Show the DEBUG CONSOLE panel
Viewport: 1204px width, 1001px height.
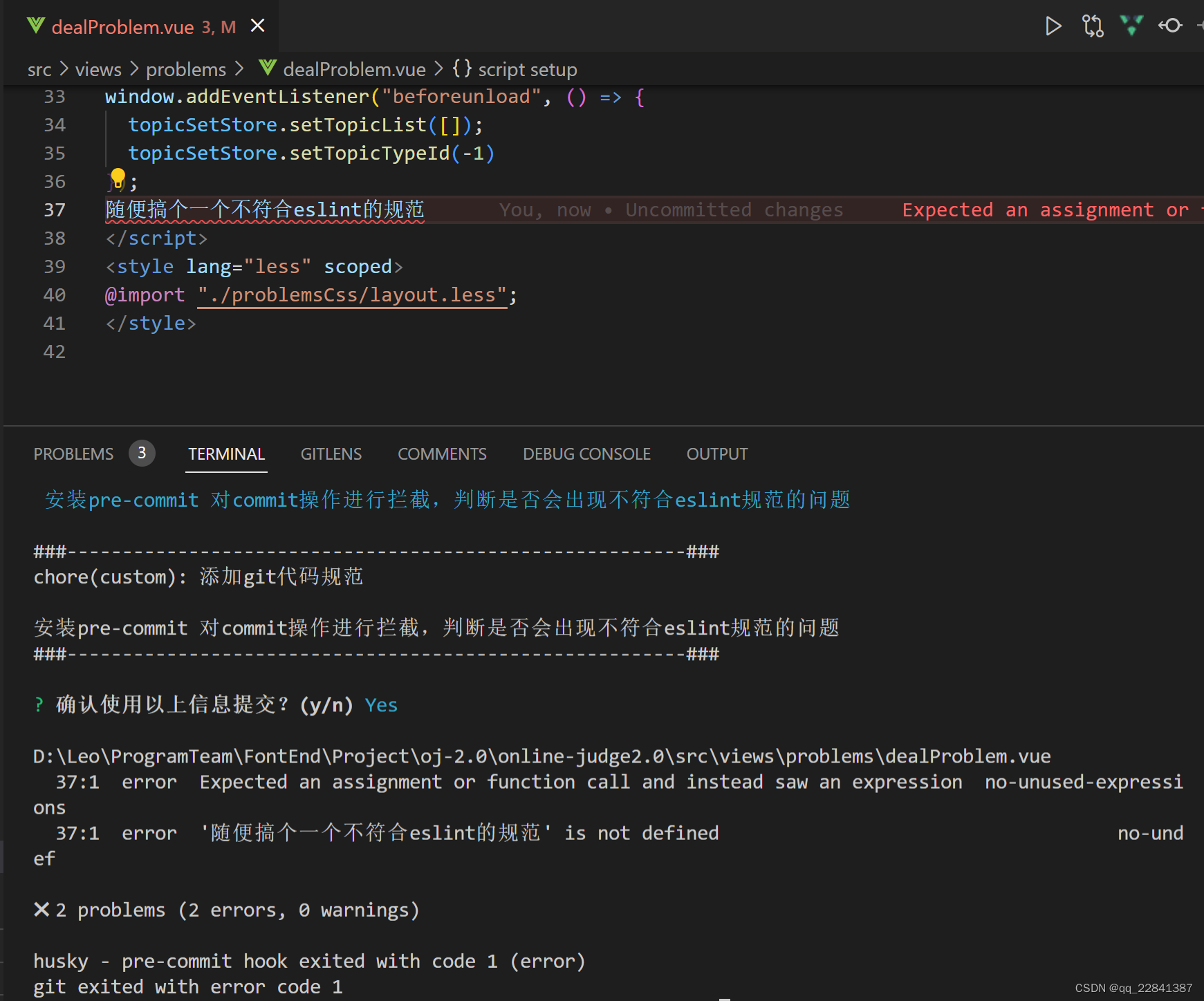point(586,454)
